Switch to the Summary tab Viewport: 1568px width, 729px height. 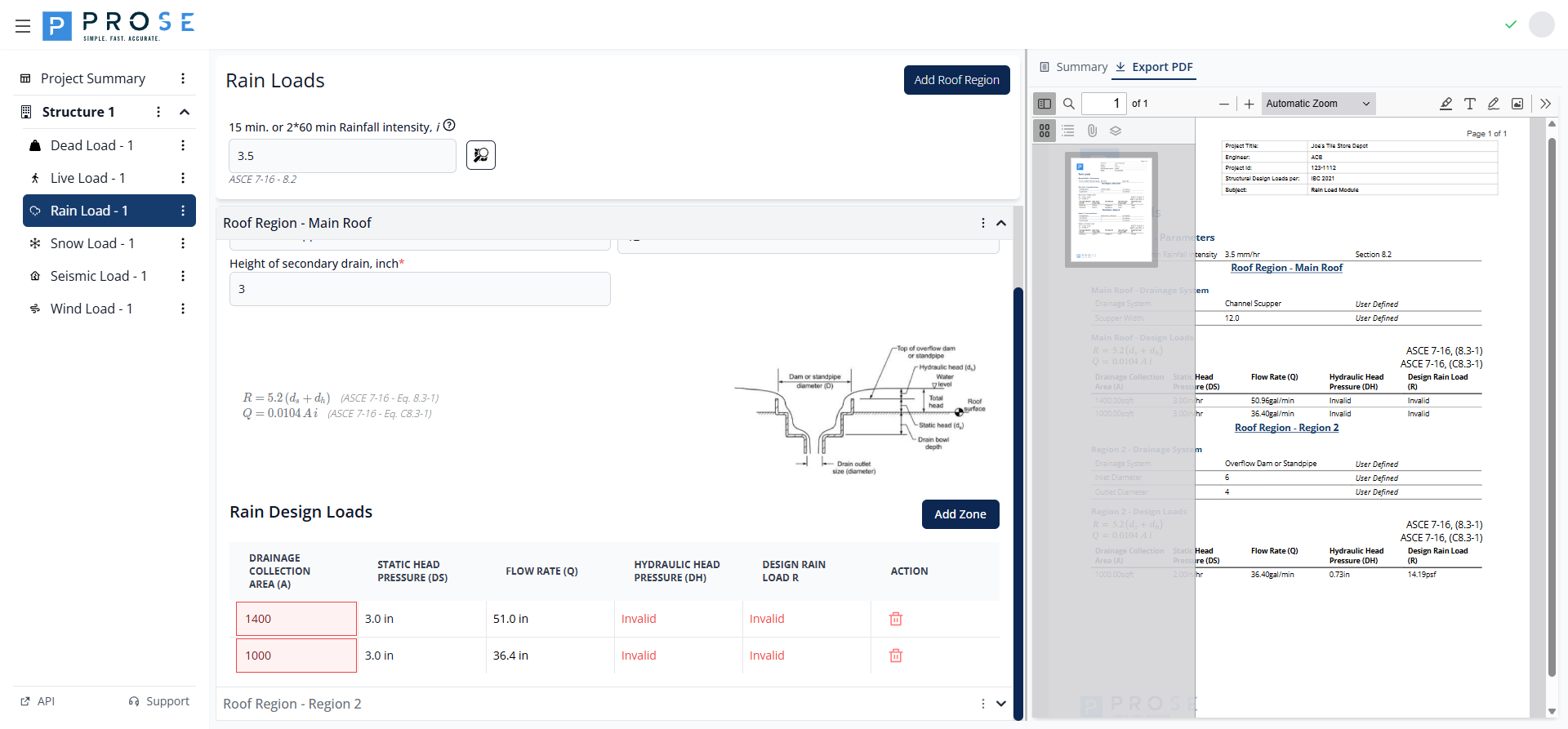pyautogui.click(x=1073, y=67)
